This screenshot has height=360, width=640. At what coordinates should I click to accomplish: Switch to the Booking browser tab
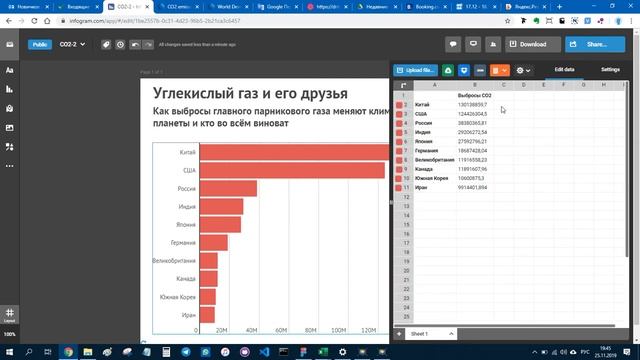click(427, 7)
